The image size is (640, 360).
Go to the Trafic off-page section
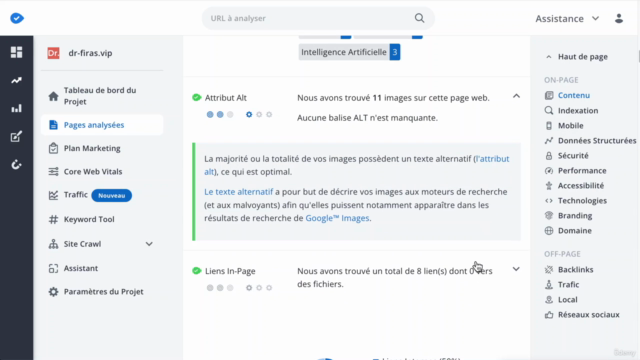point(569,284)
